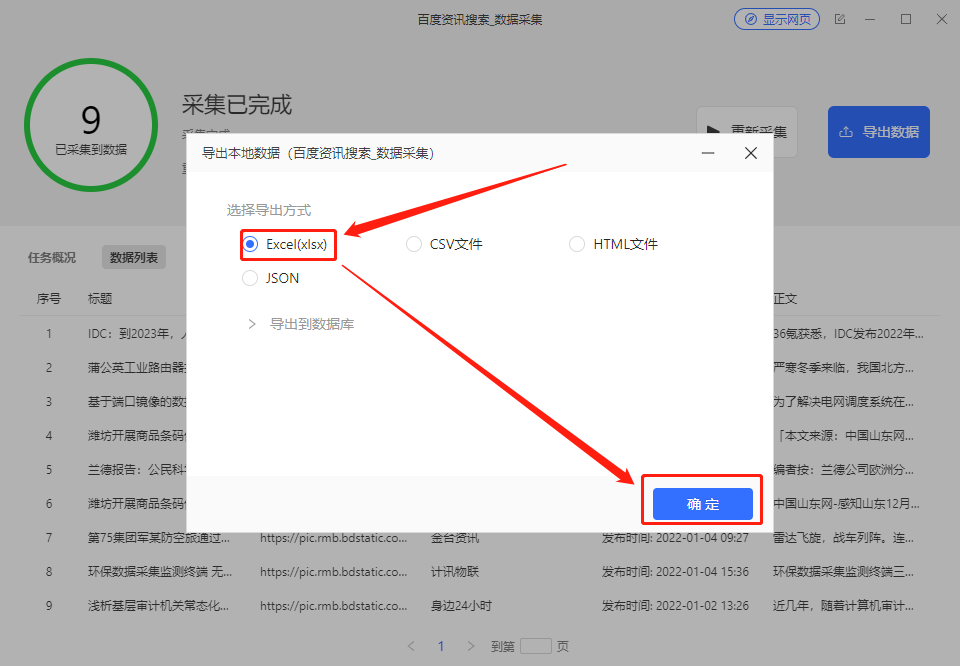The width and height of the screenshot is (960, 666).
Task: Go to the next page arrow
Action: 470,646
